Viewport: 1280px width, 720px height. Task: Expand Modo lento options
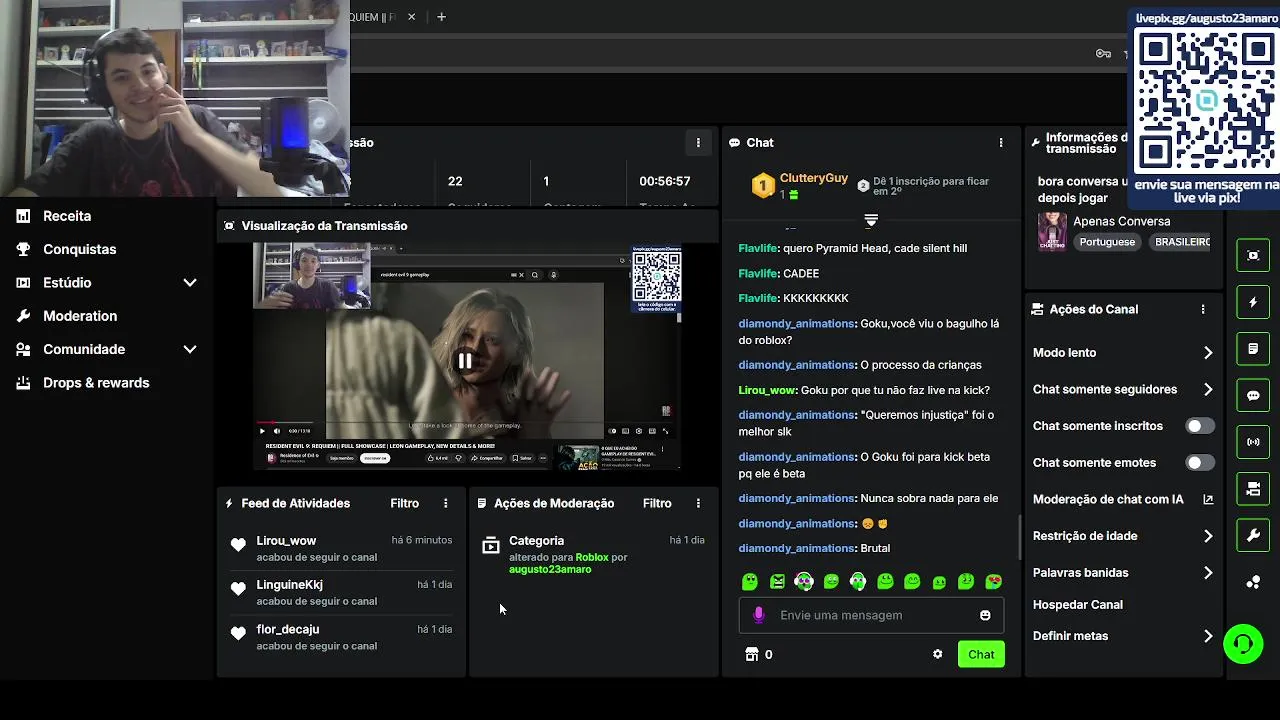click(1208, 353)
